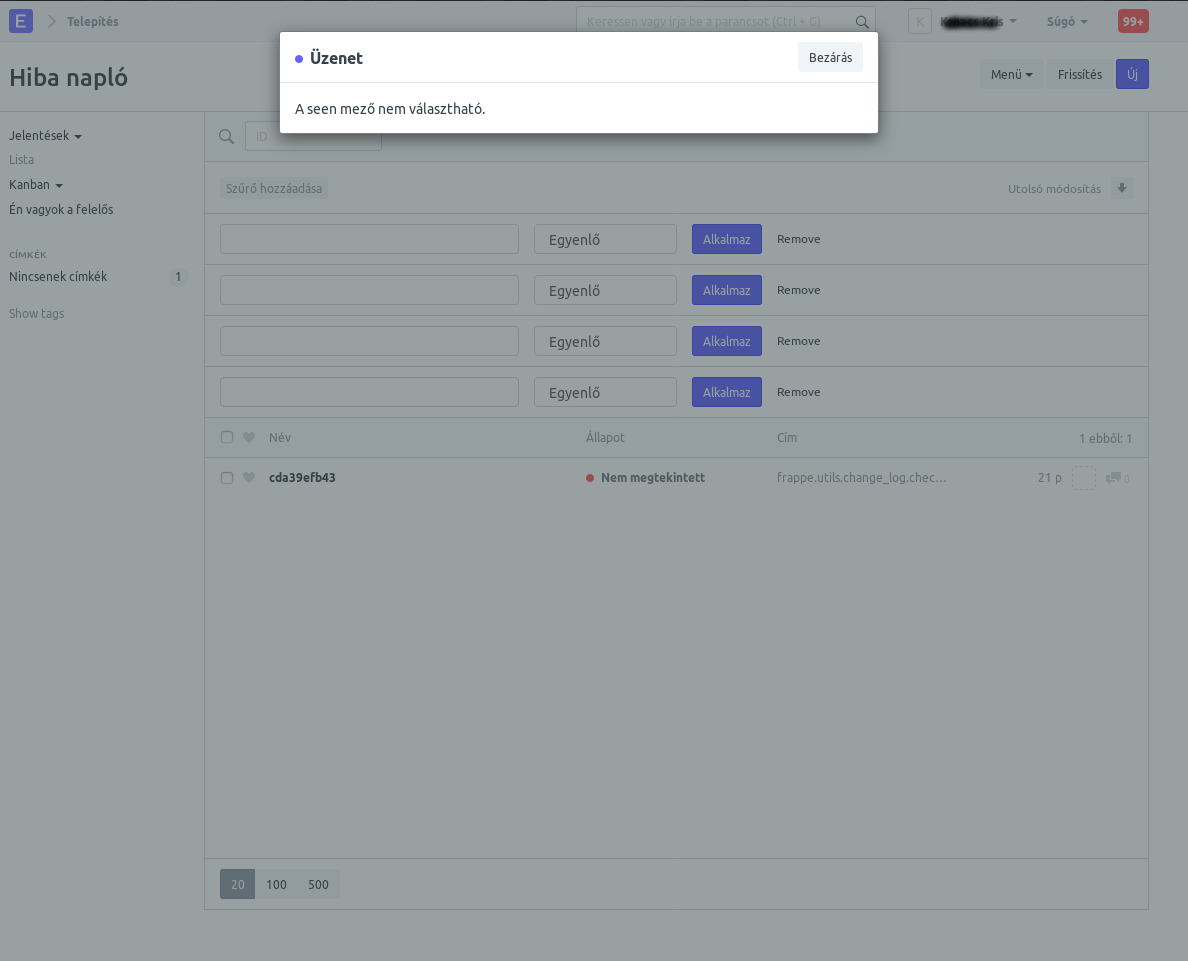Set page size to 500

tap(318, 884)
